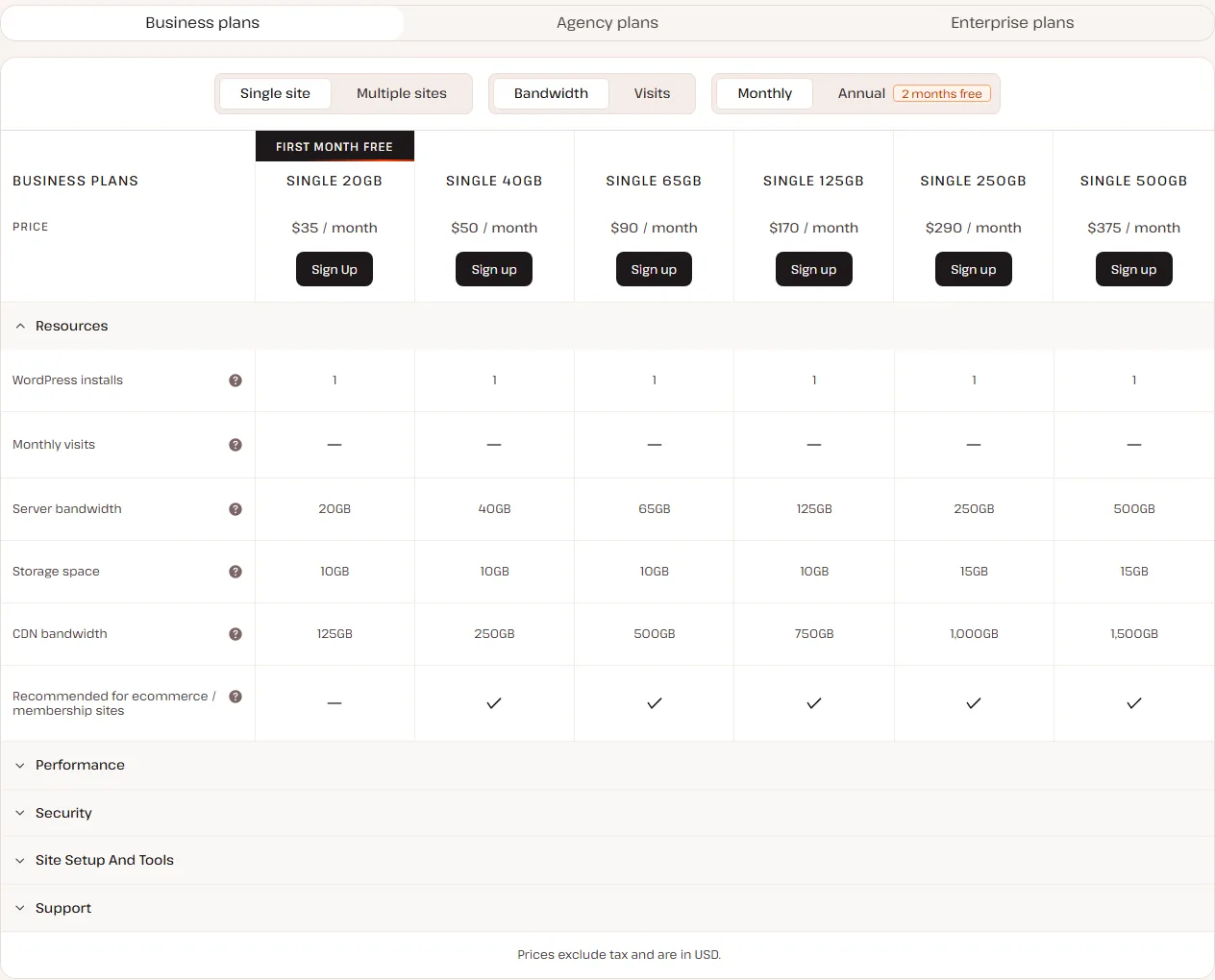Open the Agency plans tab
Screen dimensions: 1215x980
[607, 22]
